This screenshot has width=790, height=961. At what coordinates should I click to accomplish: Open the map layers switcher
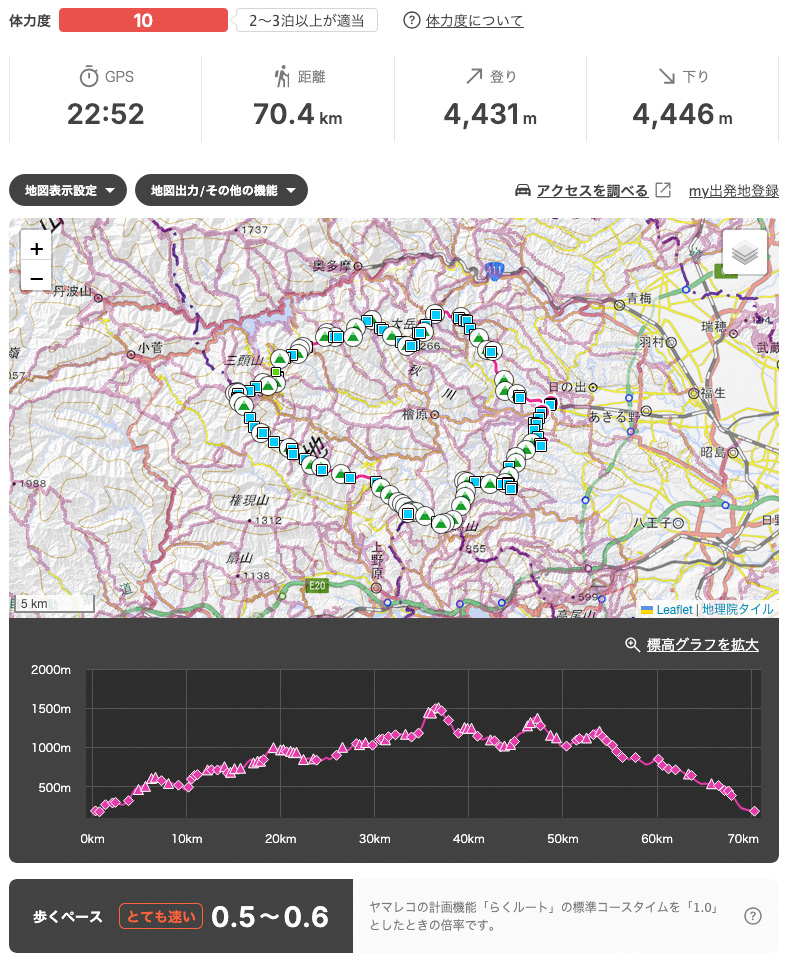pos(744,253)
